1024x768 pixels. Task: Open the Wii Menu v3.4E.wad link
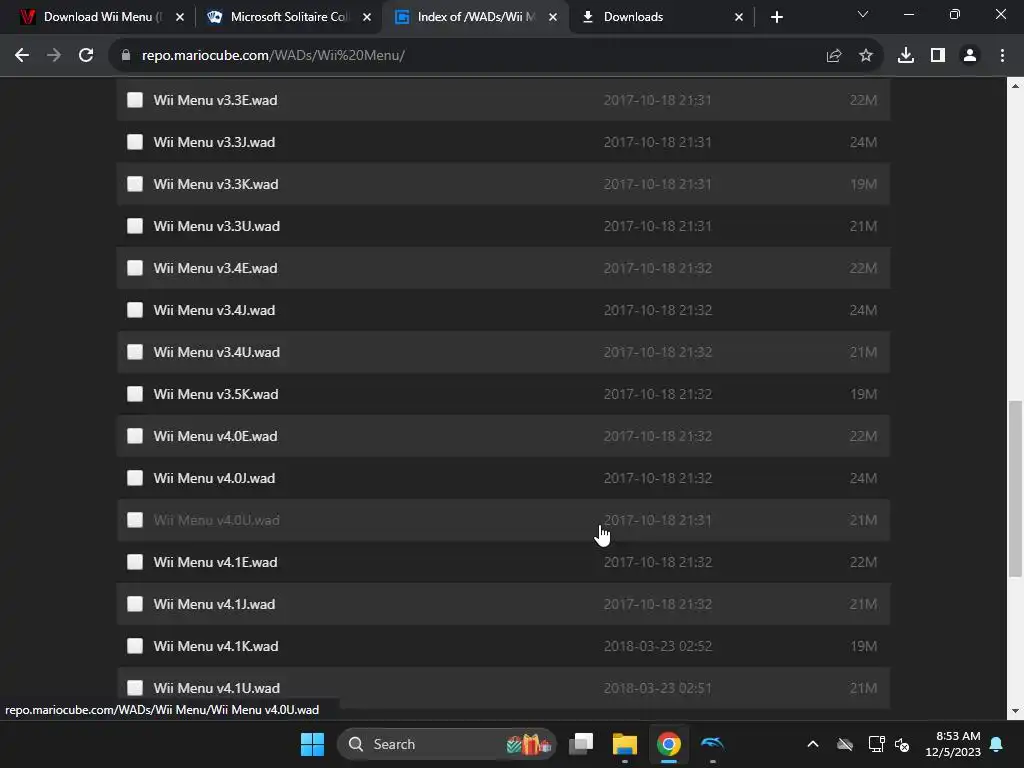pos(216,268)
